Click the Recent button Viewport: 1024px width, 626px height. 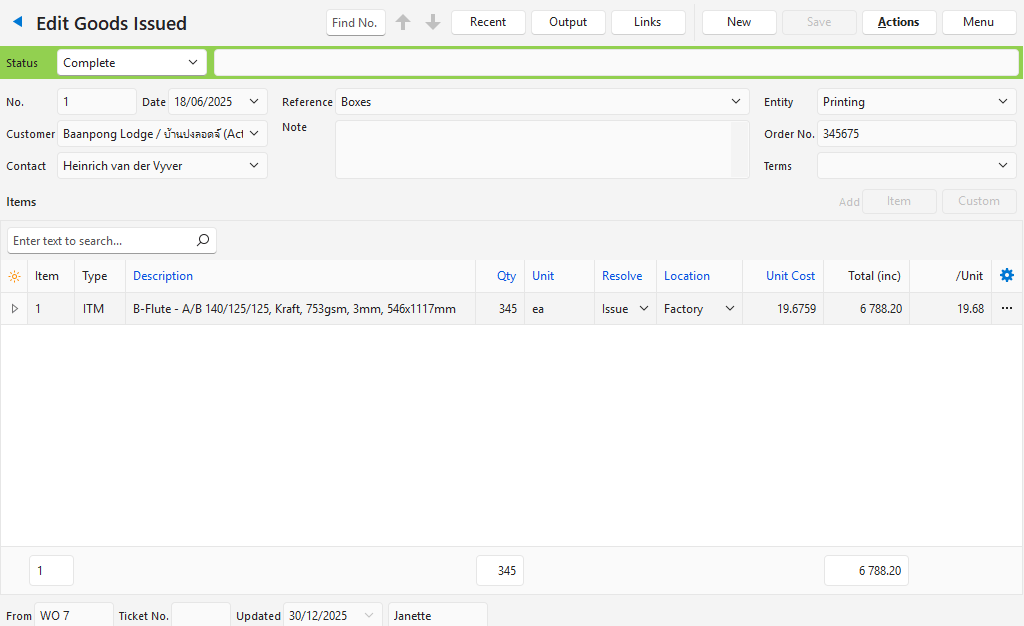[x=488, y=22]
